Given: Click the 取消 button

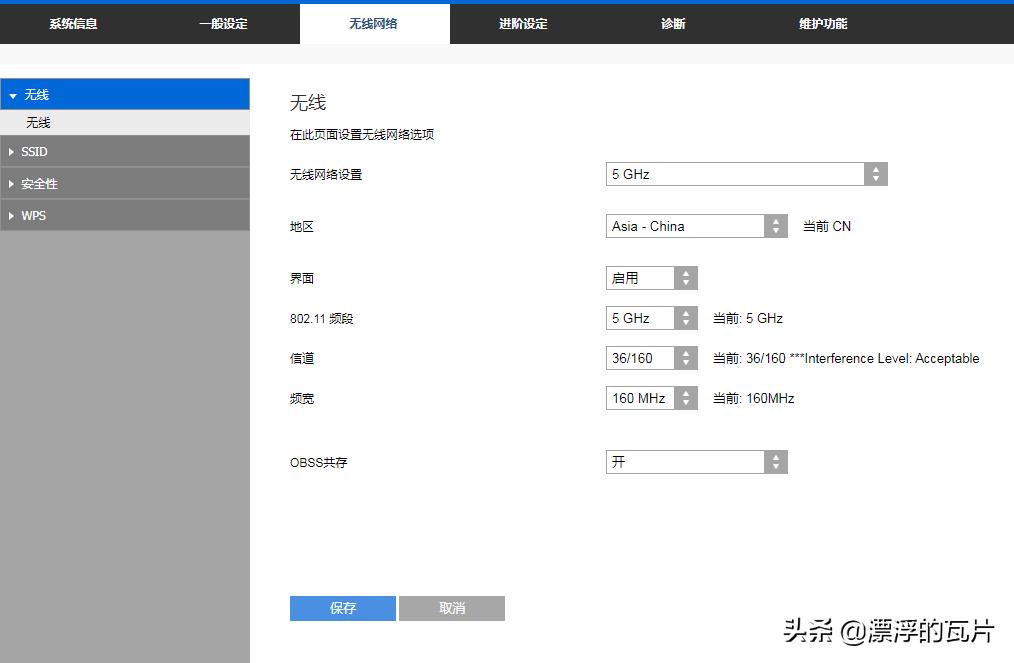Looking at the screenshot, I should point(452,608).
